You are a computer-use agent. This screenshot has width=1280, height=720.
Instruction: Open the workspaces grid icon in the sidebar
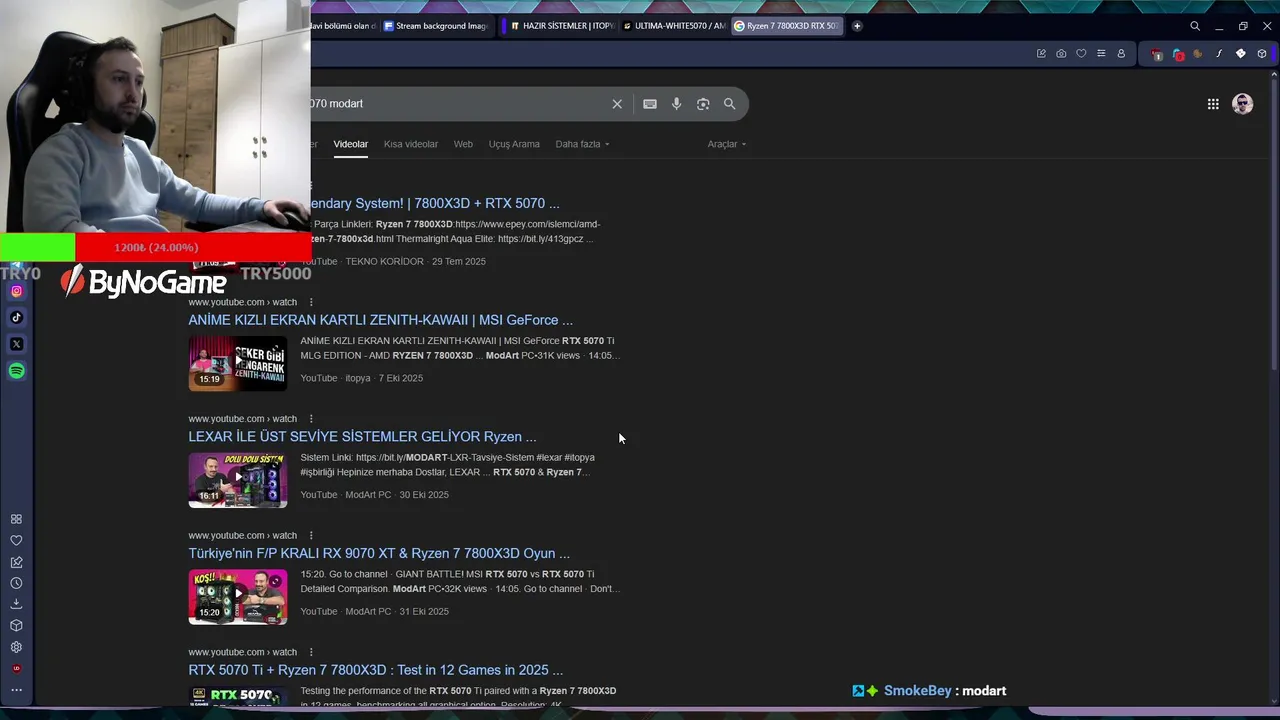coord(16,519)
